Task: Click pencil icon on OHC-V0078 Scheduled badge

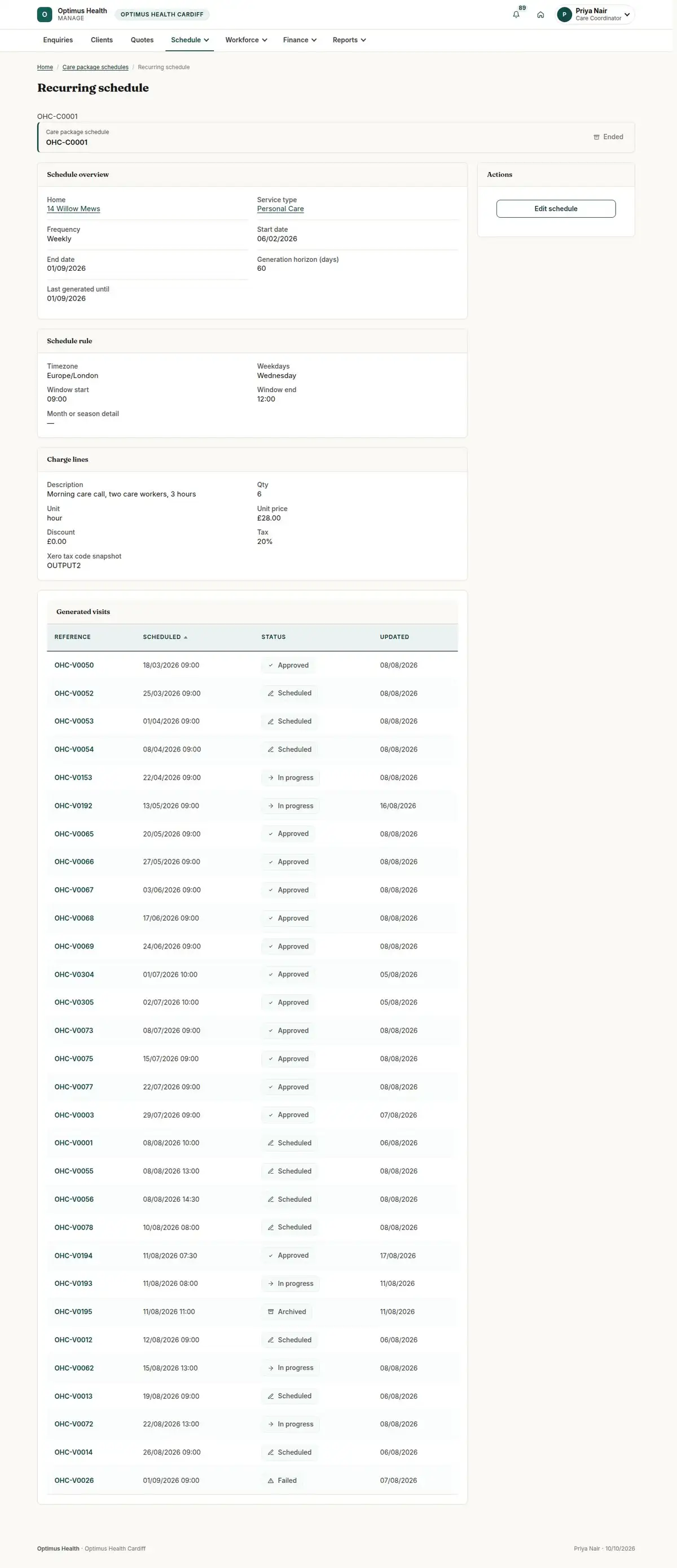Action: (x=271, y=1227)
